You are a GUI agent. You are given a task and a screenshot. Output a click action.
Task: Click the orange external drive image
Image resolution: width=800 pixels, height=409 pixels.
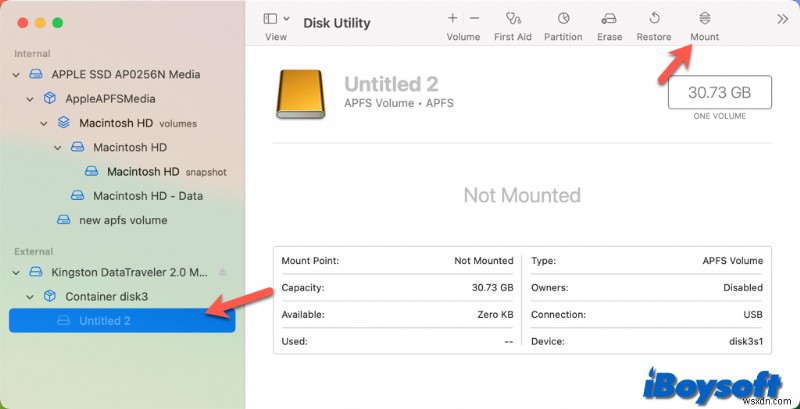(301, 94)
